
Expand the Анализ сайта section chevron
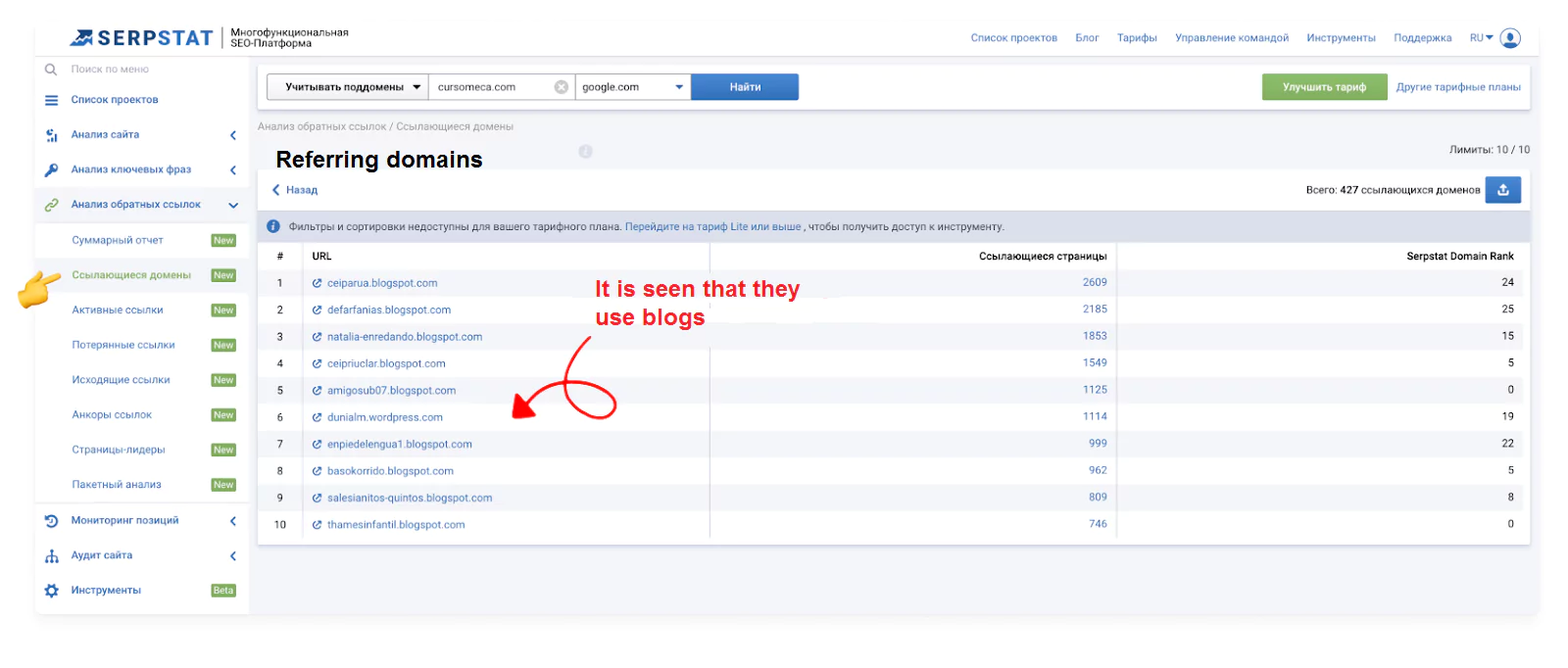point(233,135)
